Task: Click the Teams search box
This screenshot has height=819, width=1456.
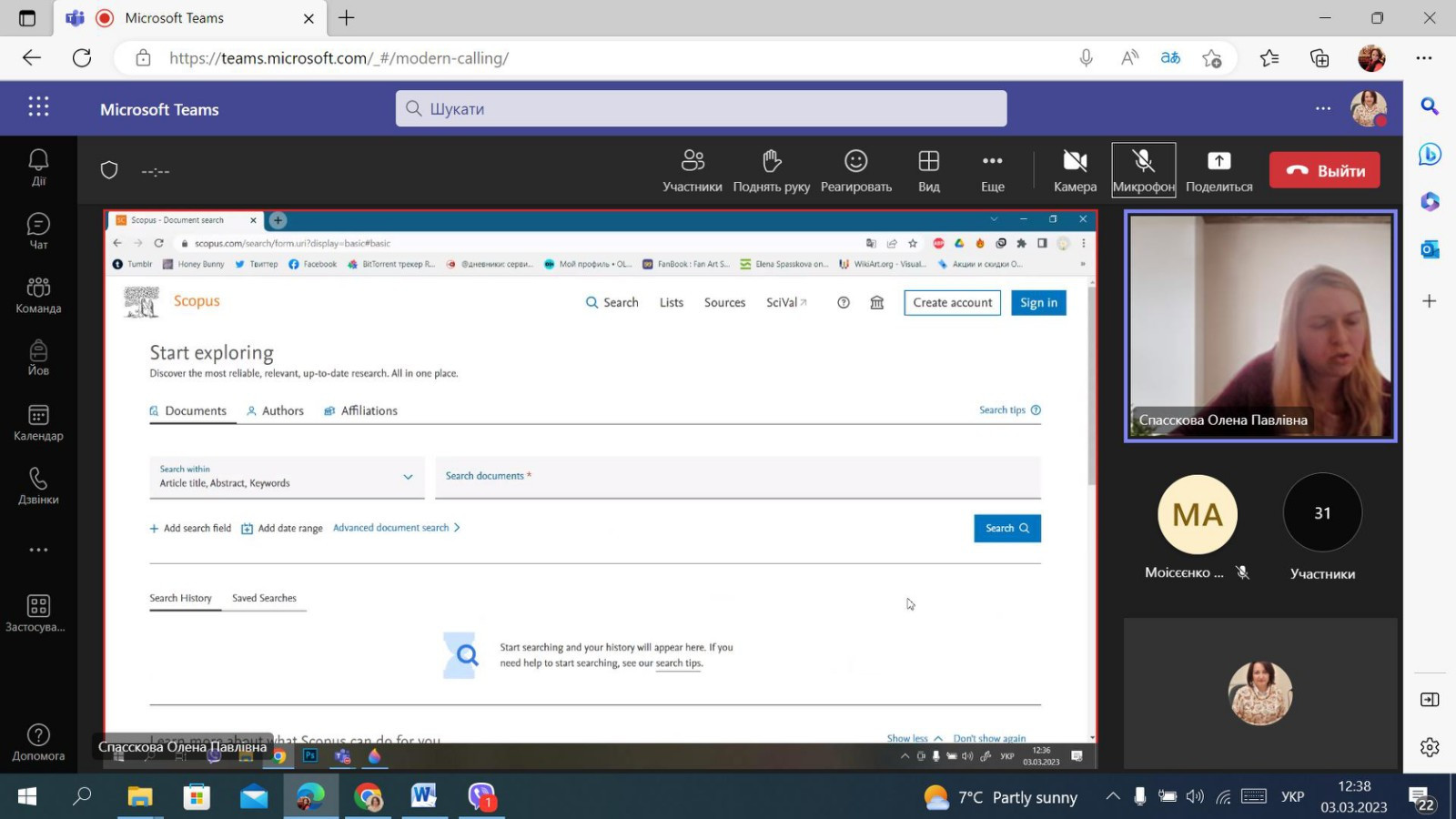Action: pos(701,109)
